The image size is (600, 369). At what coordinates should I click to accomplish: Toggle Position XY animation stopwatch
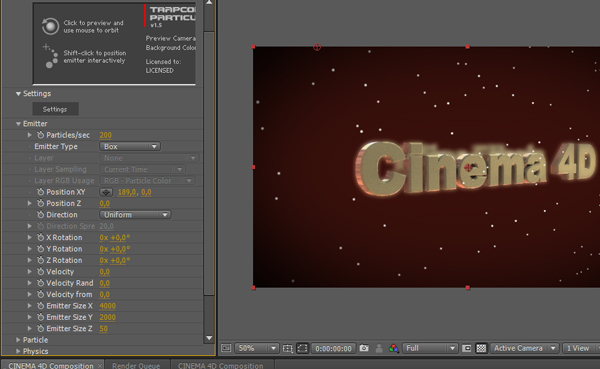[41, 192]
